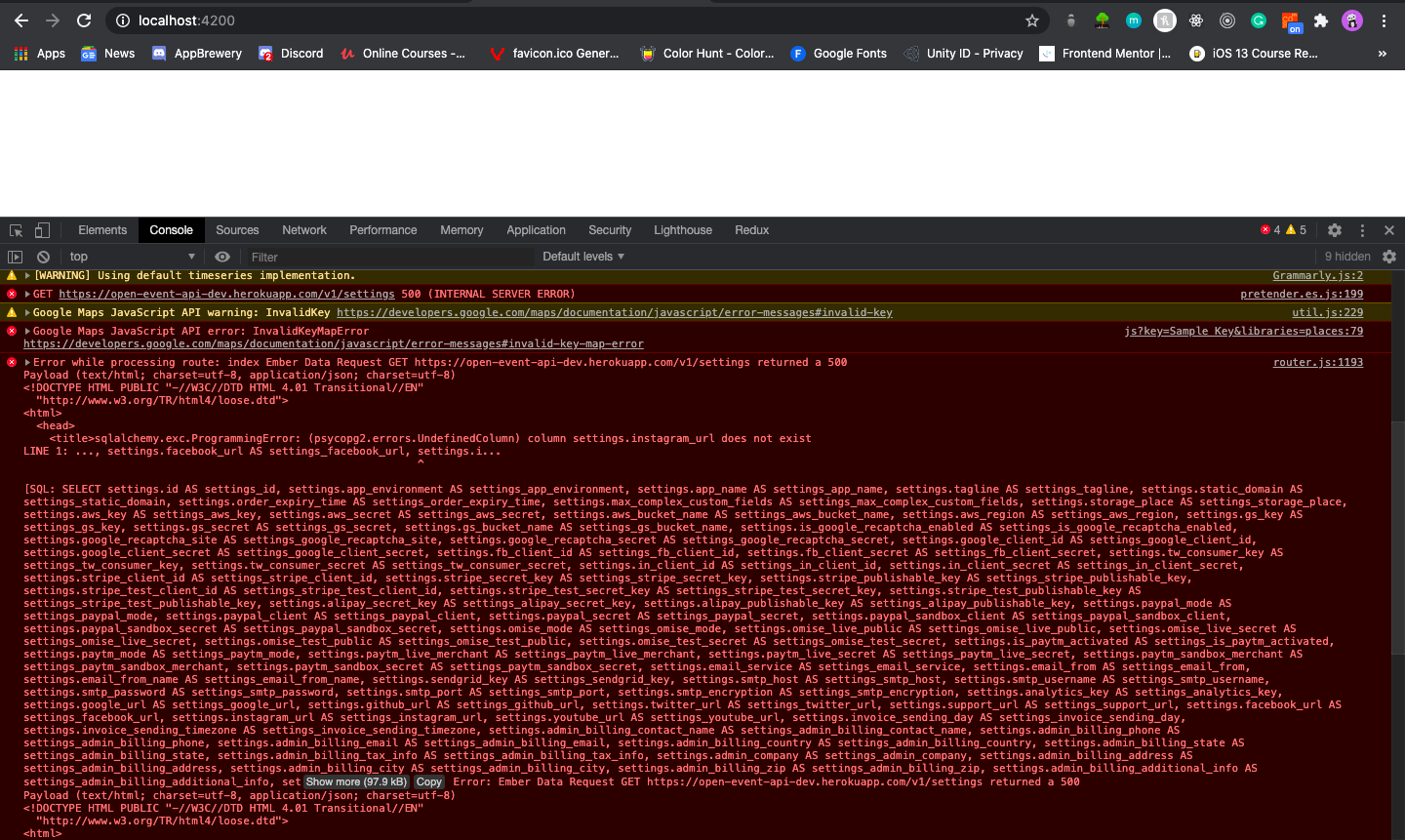Screen dimensions: 1405x840
Task: Switch to the Application tab
Action: pyautogui.click(x=536, y=230)
